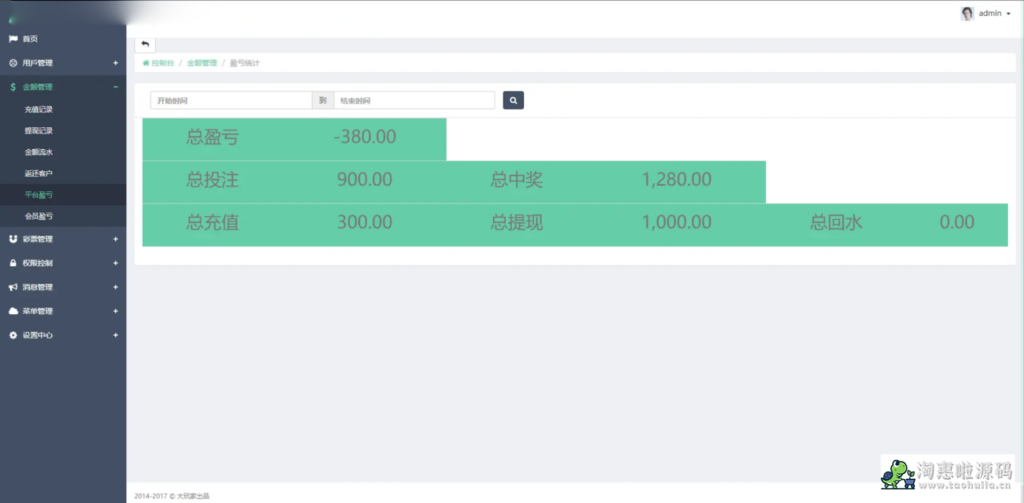This screenshot has width=1024, height=503.
Task: Click the 1,280.00 value
Action: (x=677, y=180)
